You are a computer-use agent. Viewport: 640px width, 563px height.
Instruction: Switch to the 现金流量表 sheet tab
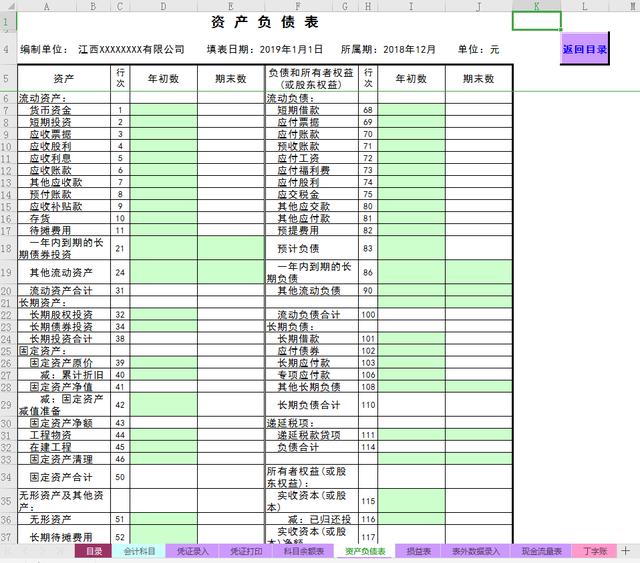tap(541, 551)
